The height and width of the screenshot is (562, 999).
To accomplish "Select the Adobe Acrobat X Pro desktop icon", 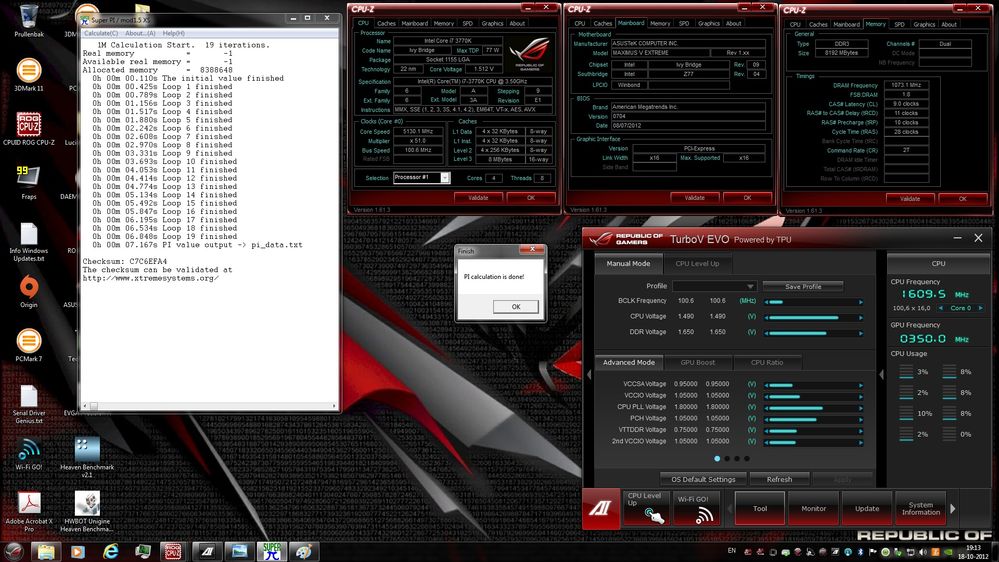I will [29, 512].
